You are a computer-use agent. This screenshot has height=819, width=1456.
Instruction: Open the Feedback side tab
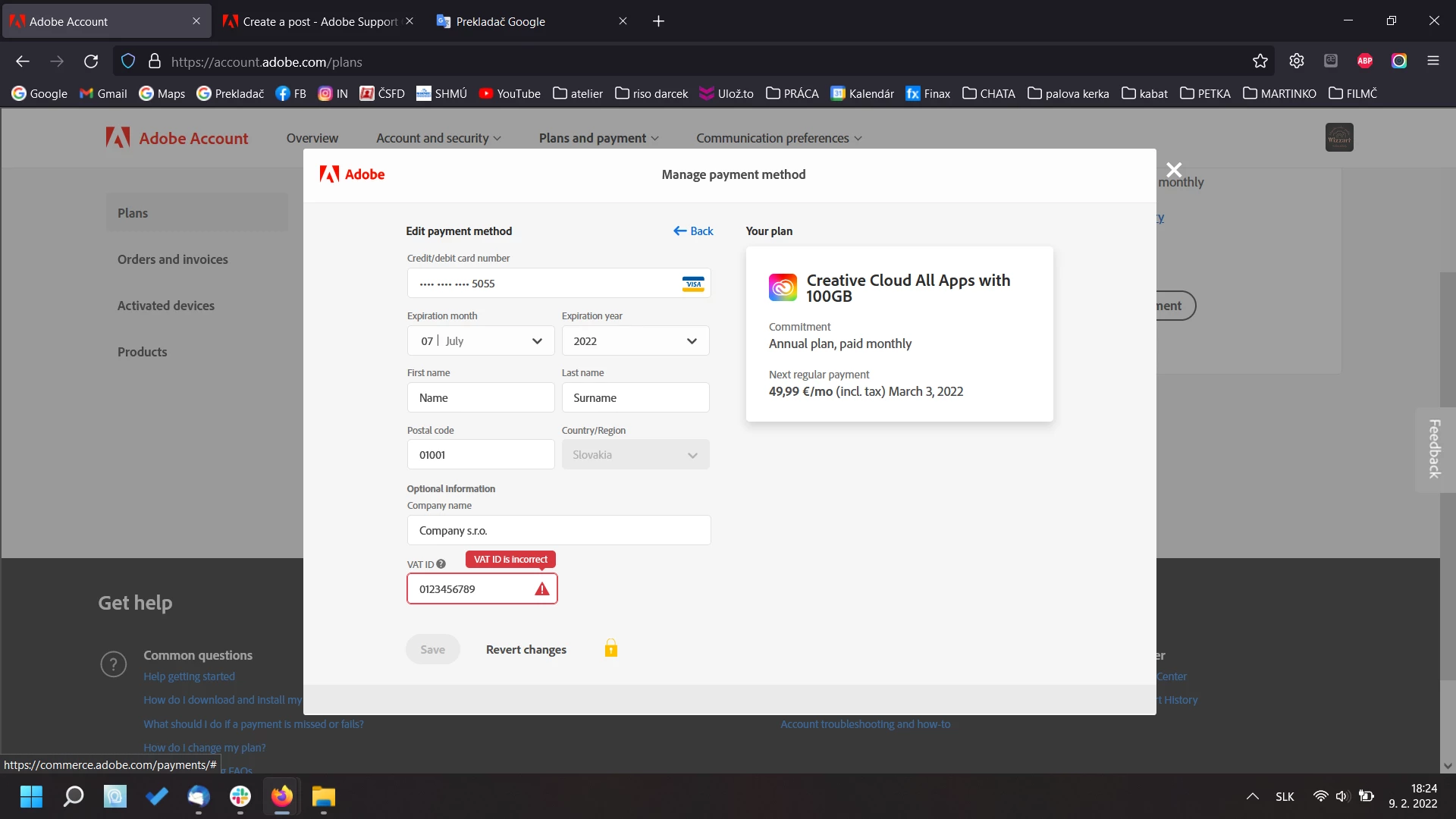(x=1434, y=450)
